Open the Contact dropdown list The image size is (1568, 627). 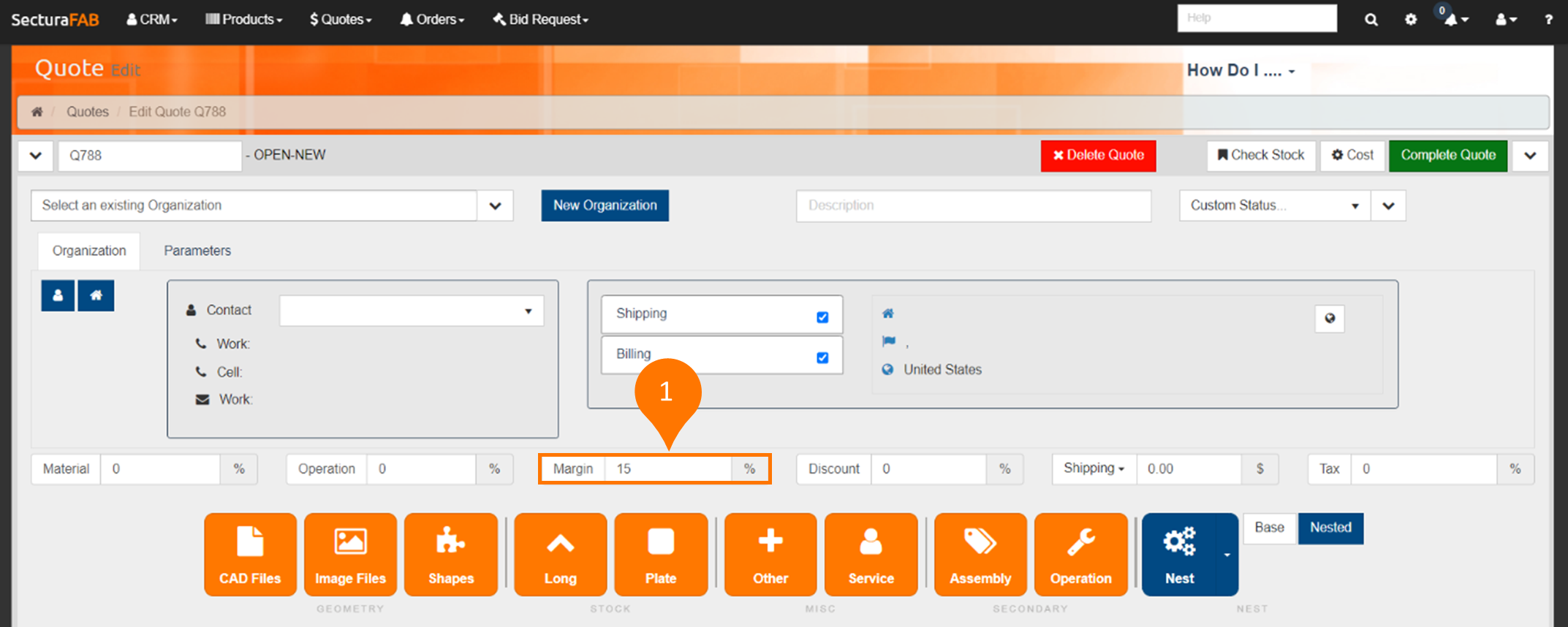pyautogui.click(x=412, y=311)
